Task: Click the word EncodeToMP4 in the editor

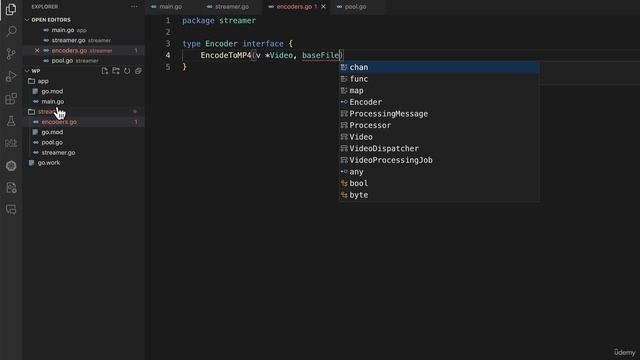Action: [226, 55]
